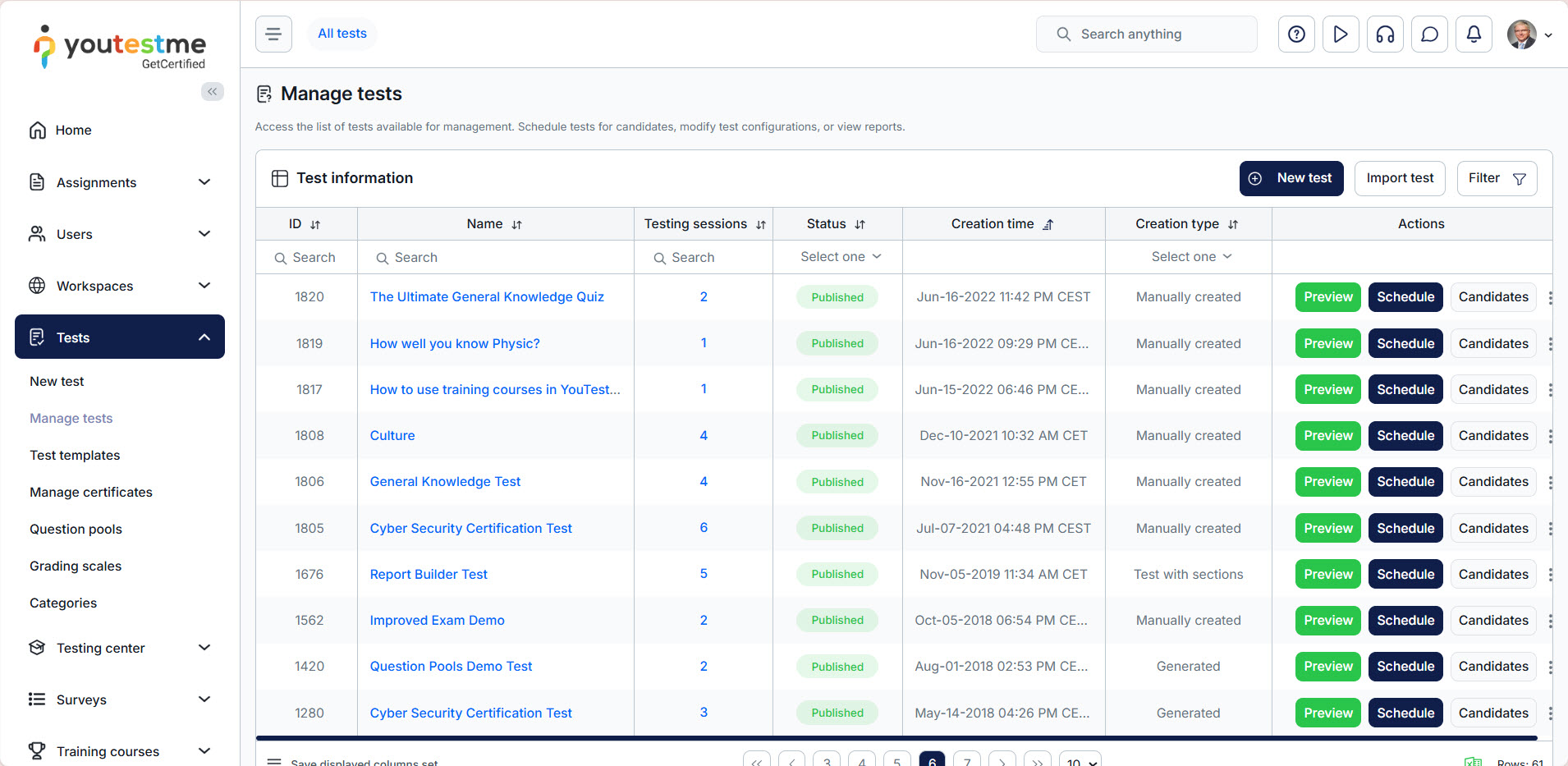Click the New test button
1568x766 pixels.
coord(1291,178)
